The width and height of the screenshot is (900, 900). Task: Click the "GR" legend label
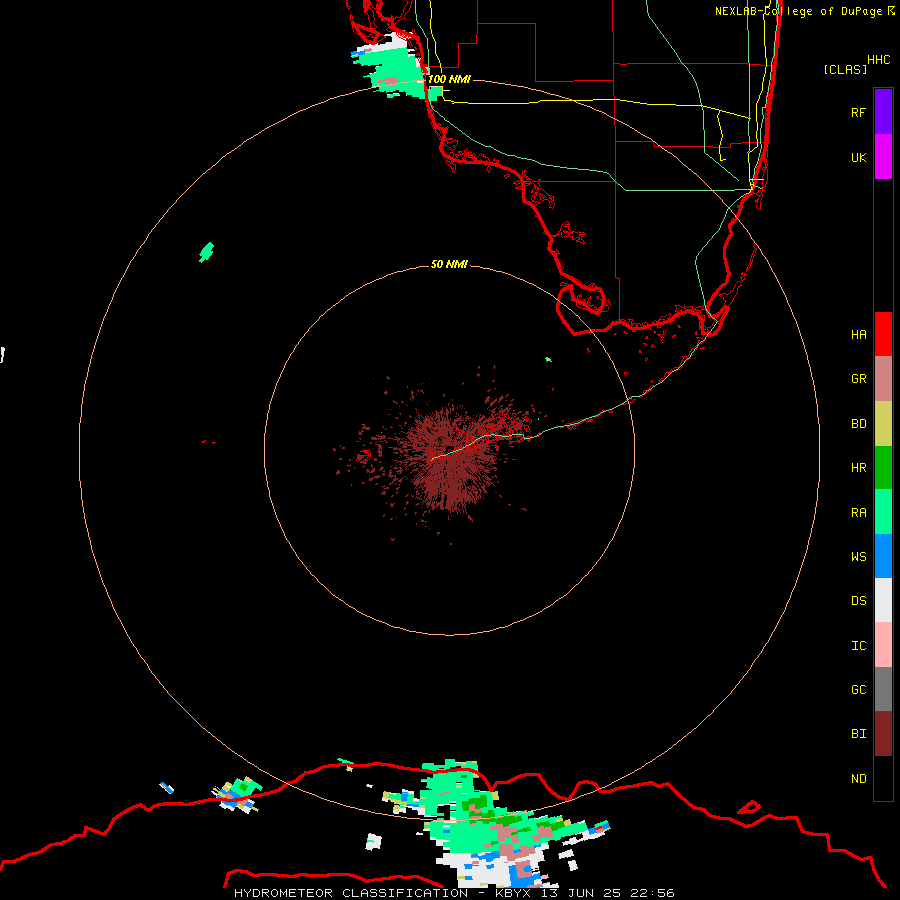pos(858,379)
